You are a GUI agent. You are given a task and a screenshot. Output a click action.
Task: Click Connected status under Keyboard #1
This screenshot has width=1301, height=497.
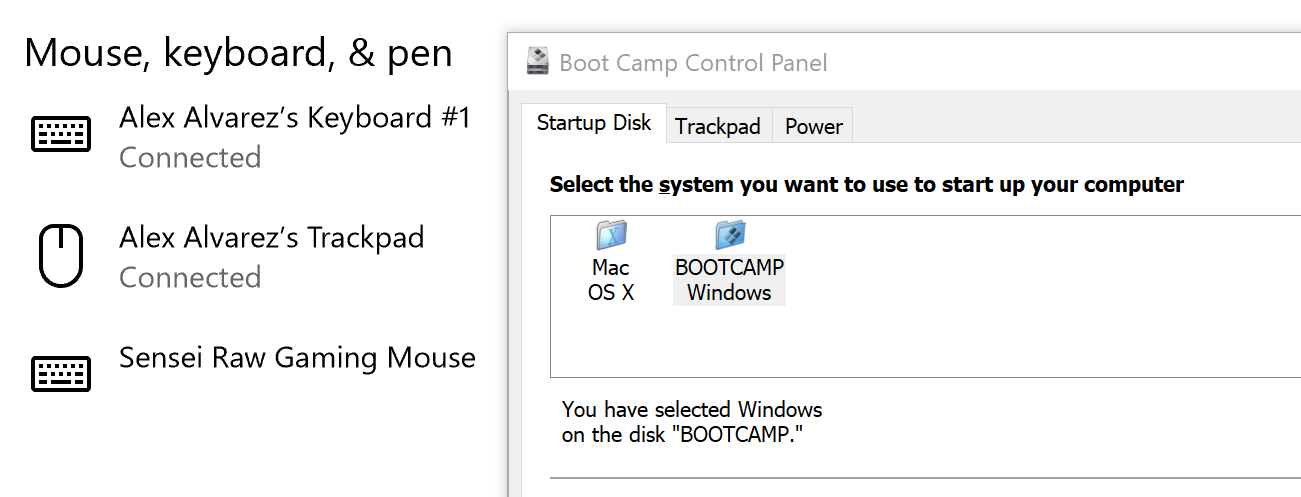click(190, 158)
